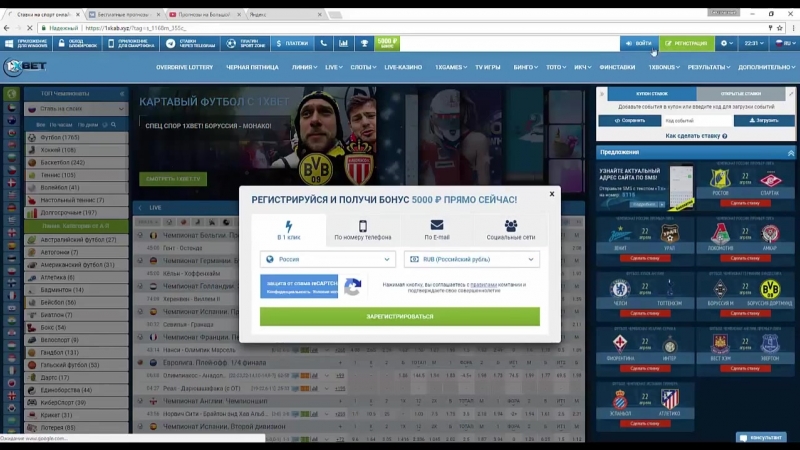
Task: Open the Россия country dropdown
Action: point(328,259)
